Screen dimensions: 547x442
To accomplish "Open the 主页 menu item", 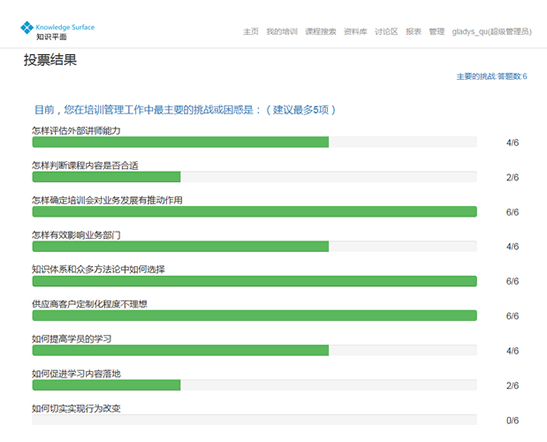I will (251, 32).
